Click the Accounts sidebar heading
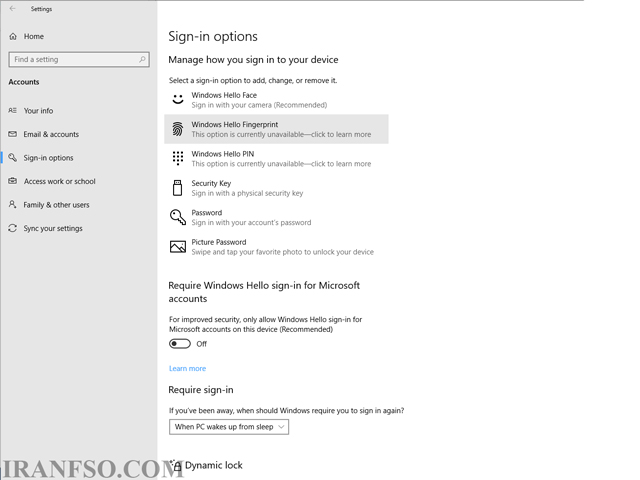Viewport: 640px width, 480px height. click(x=24, y=82)
